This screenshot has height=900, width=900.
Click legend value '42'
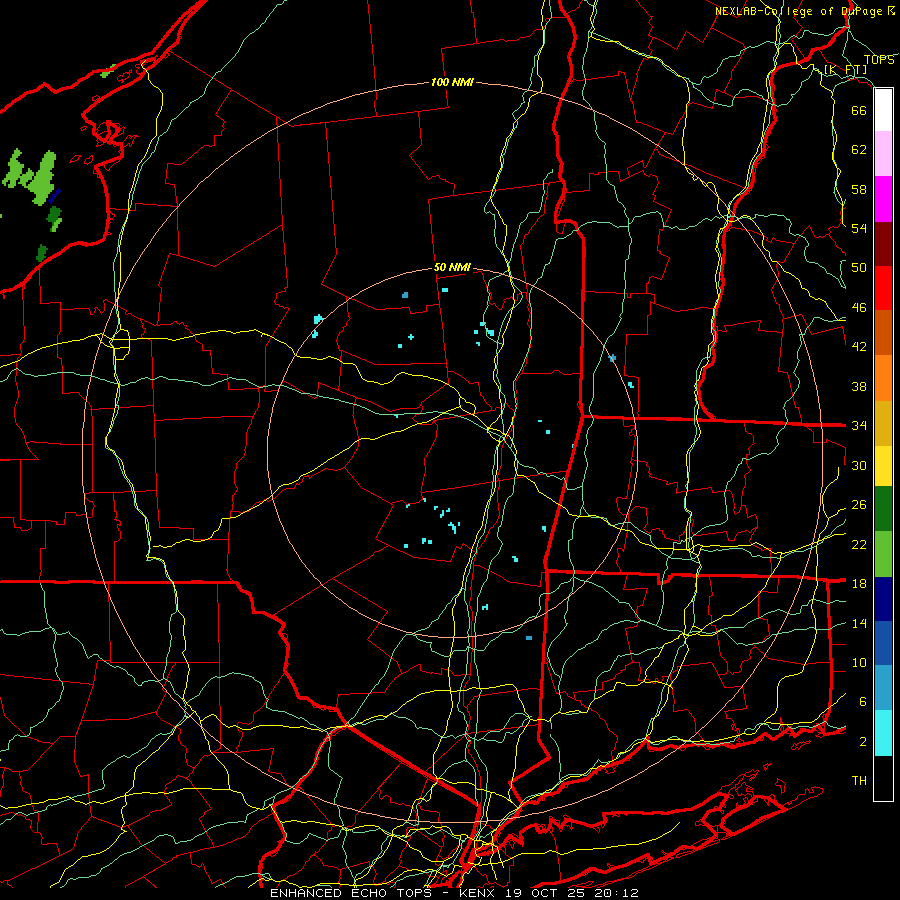point(859,347)
